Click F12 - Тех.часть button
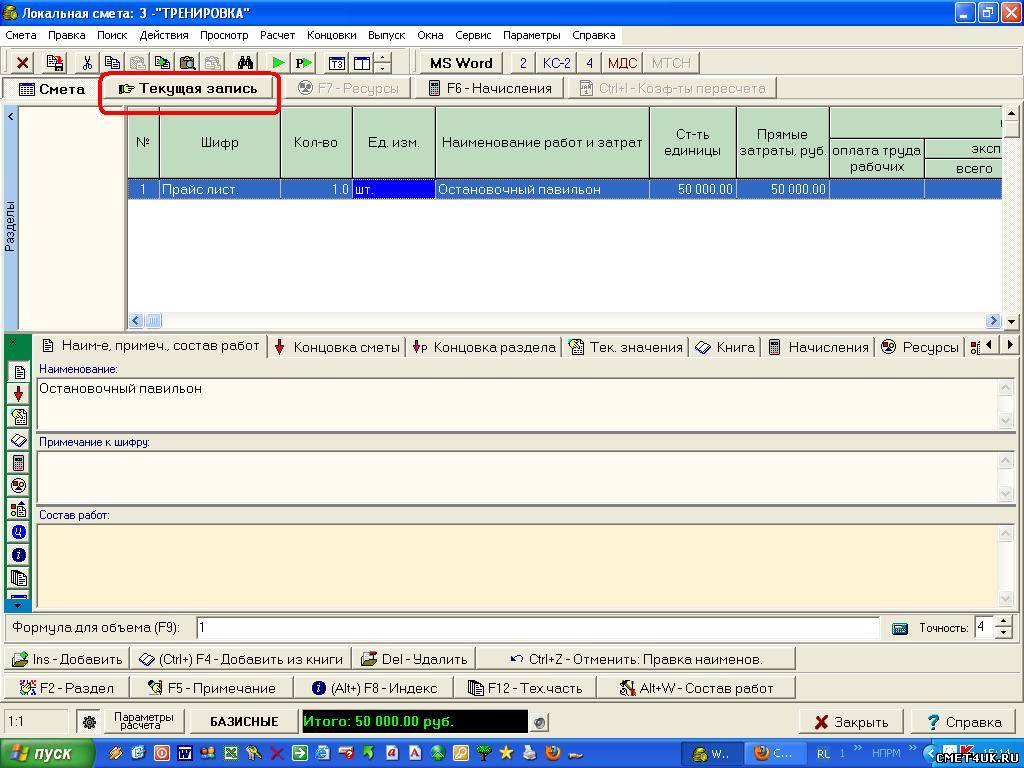 click(524, 688)
